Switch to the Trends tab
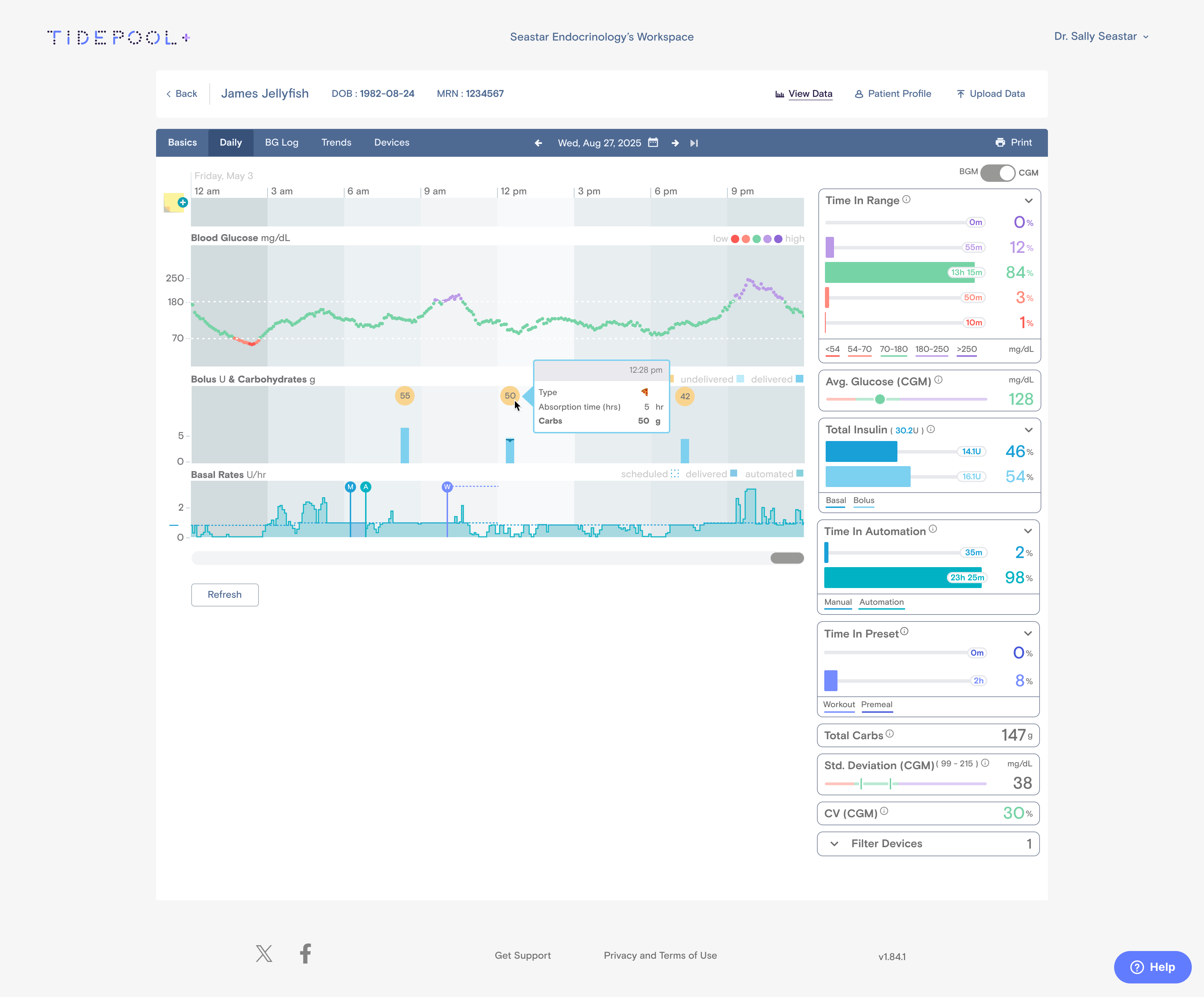 pyautogui.click(x=336, y=142)
